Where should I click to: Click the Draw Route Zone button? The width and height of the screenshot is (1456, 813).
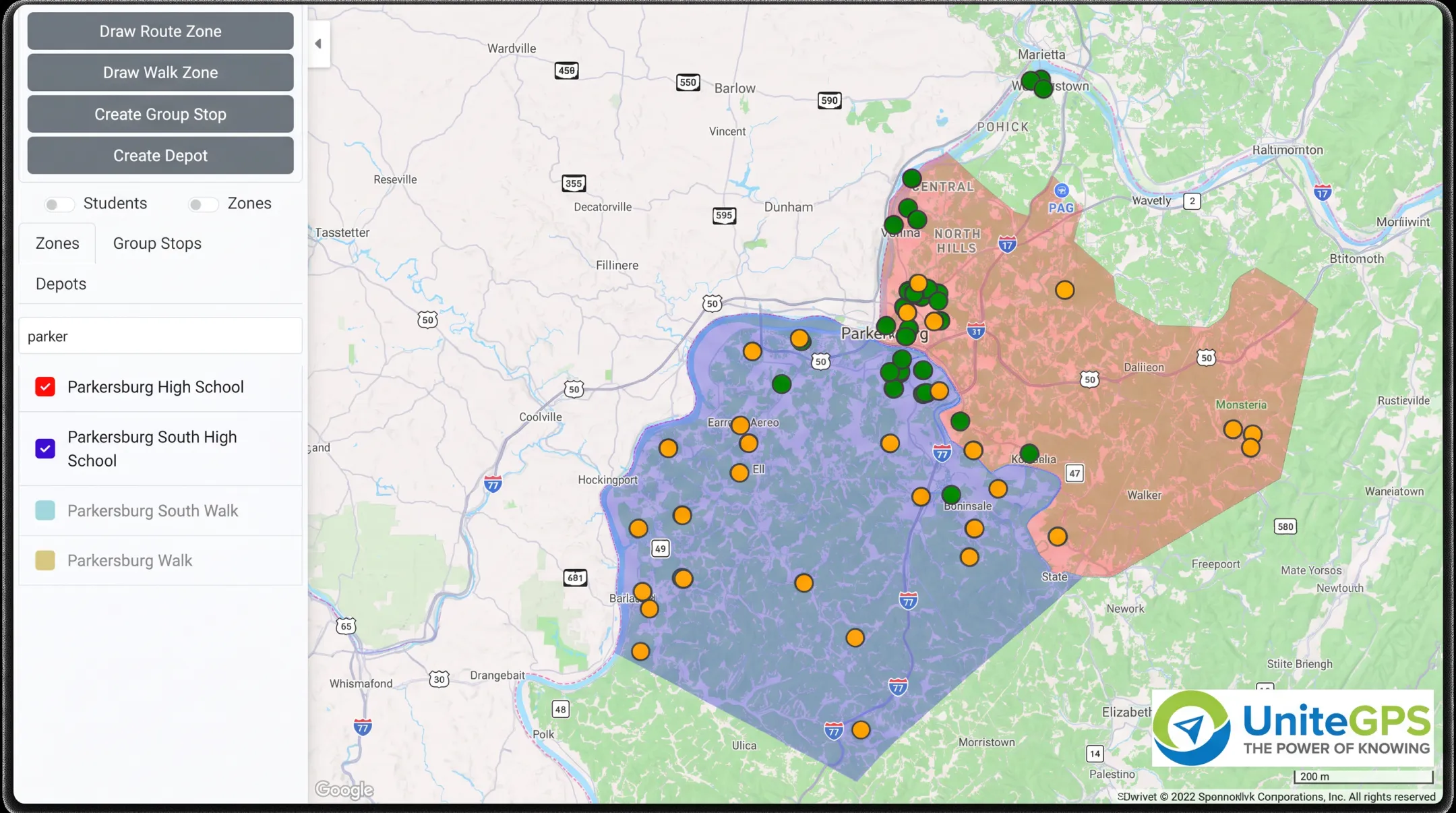pos(160,31)
